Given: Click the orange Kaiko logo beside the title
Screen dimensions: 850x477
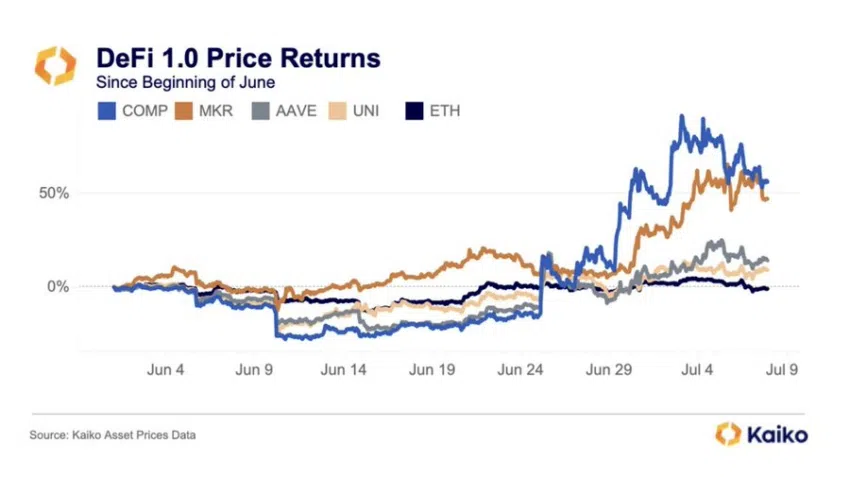Looking at the screenshot, I should point(55,66).
